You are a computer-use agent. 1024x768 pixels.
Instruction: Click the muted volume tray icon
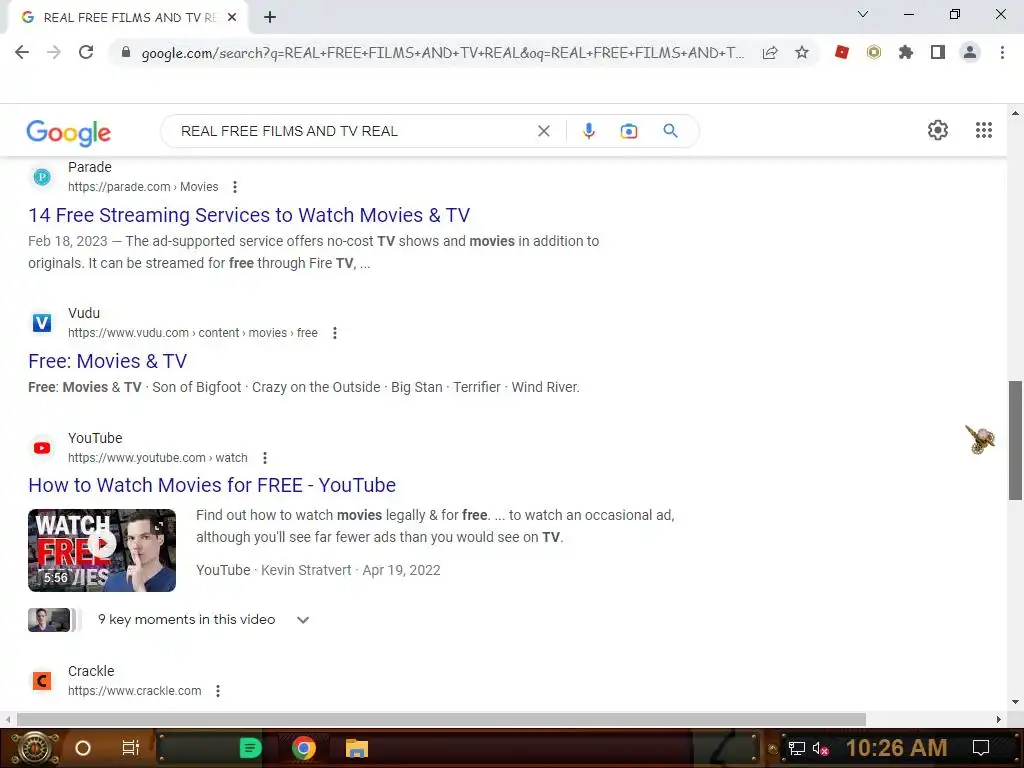(820, 748)
